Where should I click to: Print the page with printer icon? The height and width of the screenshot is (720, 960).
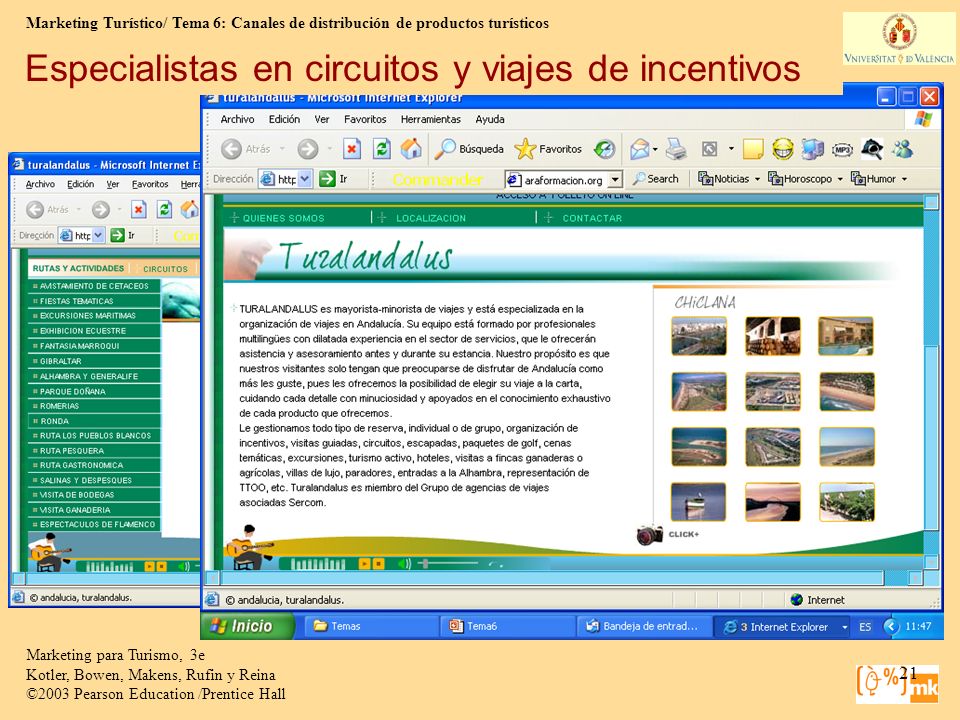pyautogui.click(x=677, y=149)
